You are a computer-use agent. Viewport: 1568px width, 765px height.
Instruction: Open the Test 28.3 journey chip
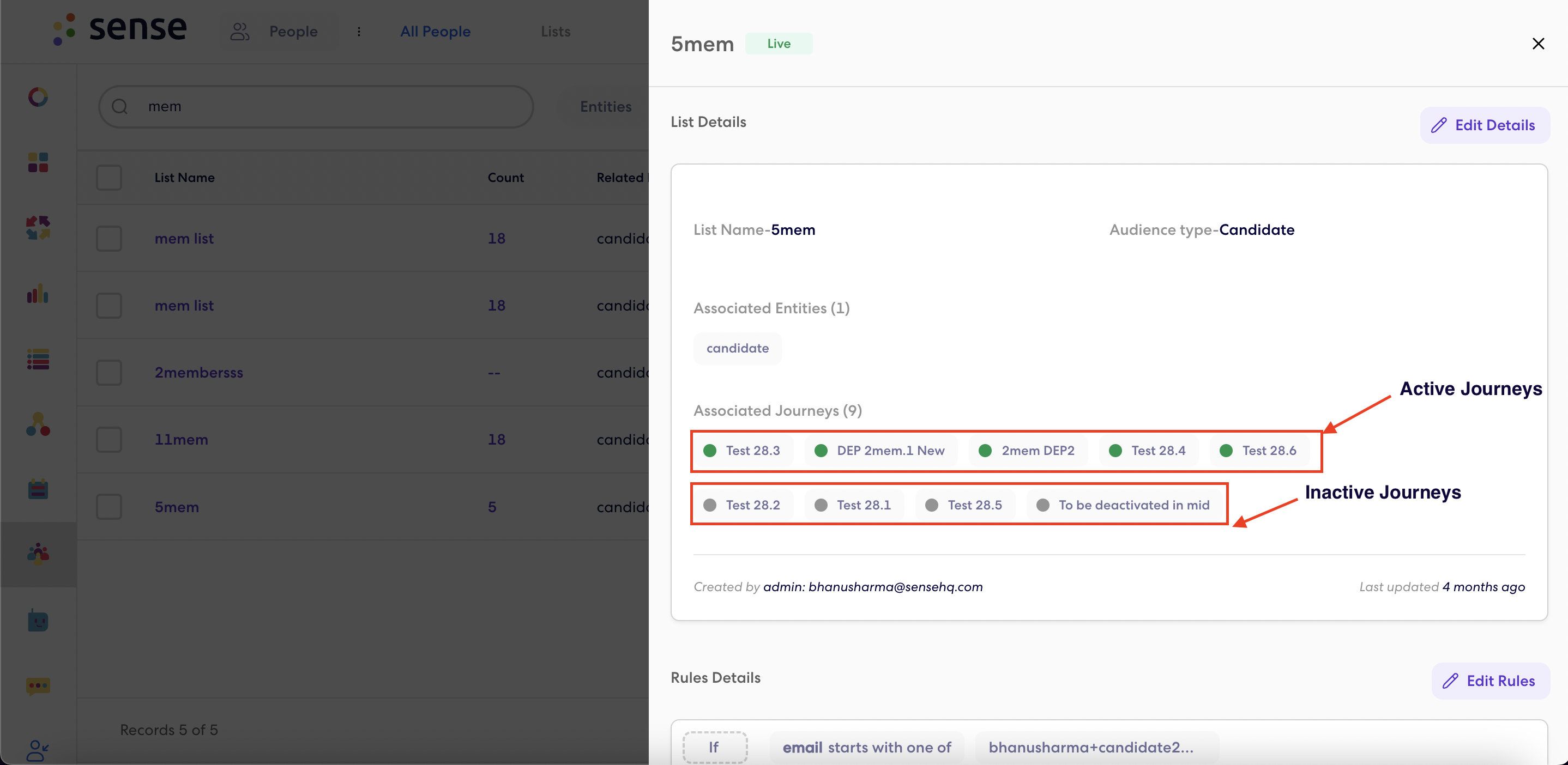[x=742, y=451]
